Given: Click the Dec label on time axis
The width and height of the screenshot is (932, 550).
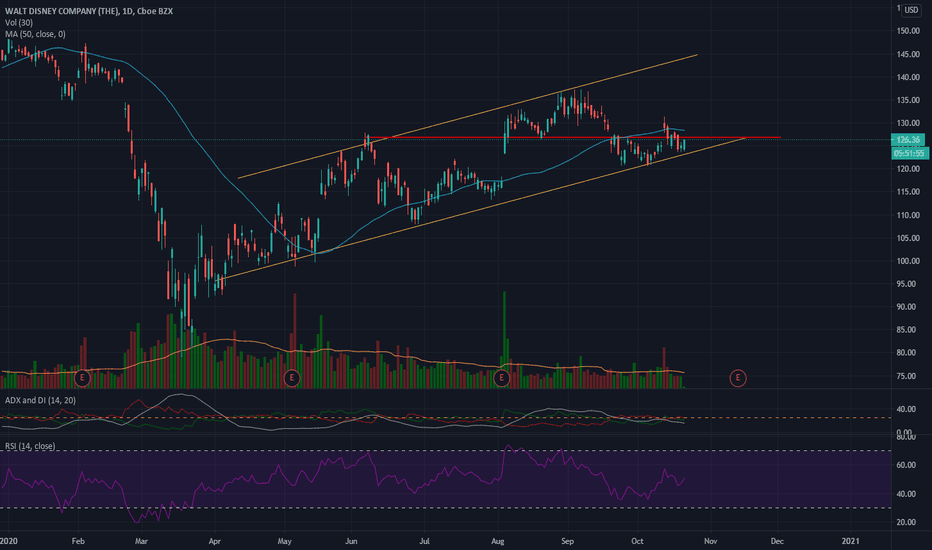Looking at the screenshot, I should [x=777, y=541].
